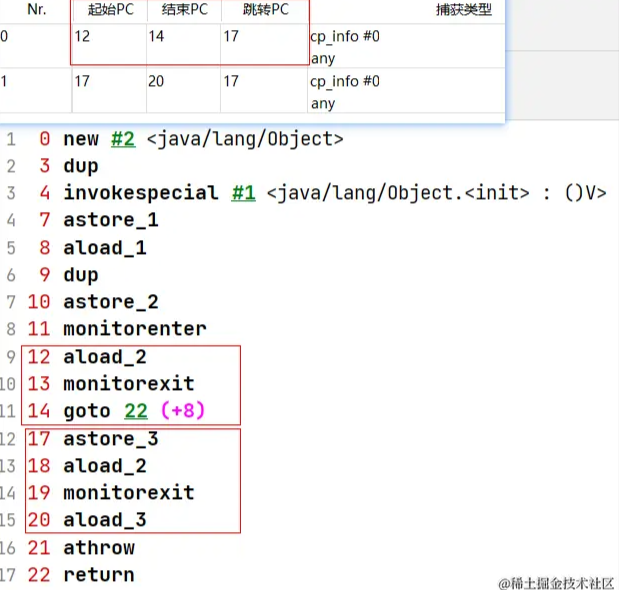Select end PC cell 14 in row 0
The height and width of the screenshot is (590, 619).
click(156, 36)
